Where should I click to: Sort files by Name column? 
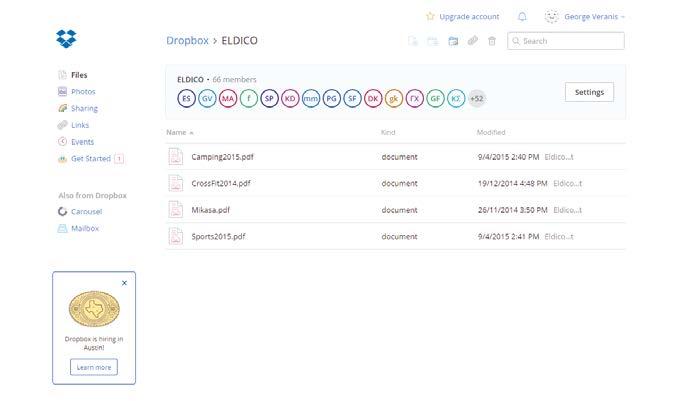180,132
